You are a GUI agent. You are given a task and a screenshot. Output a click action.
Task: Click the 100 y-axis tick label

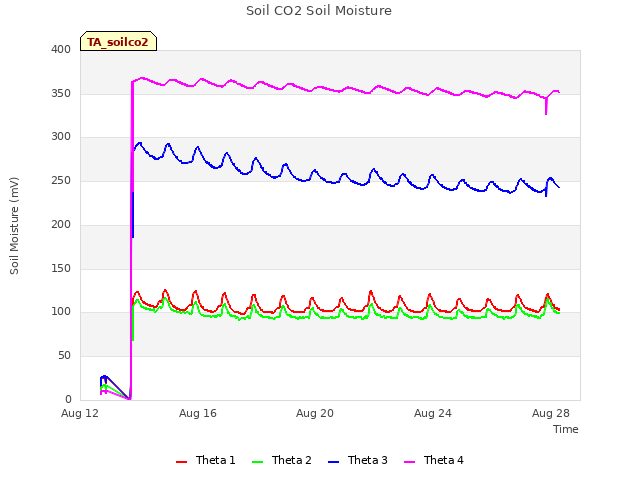[x=61, y=312]
